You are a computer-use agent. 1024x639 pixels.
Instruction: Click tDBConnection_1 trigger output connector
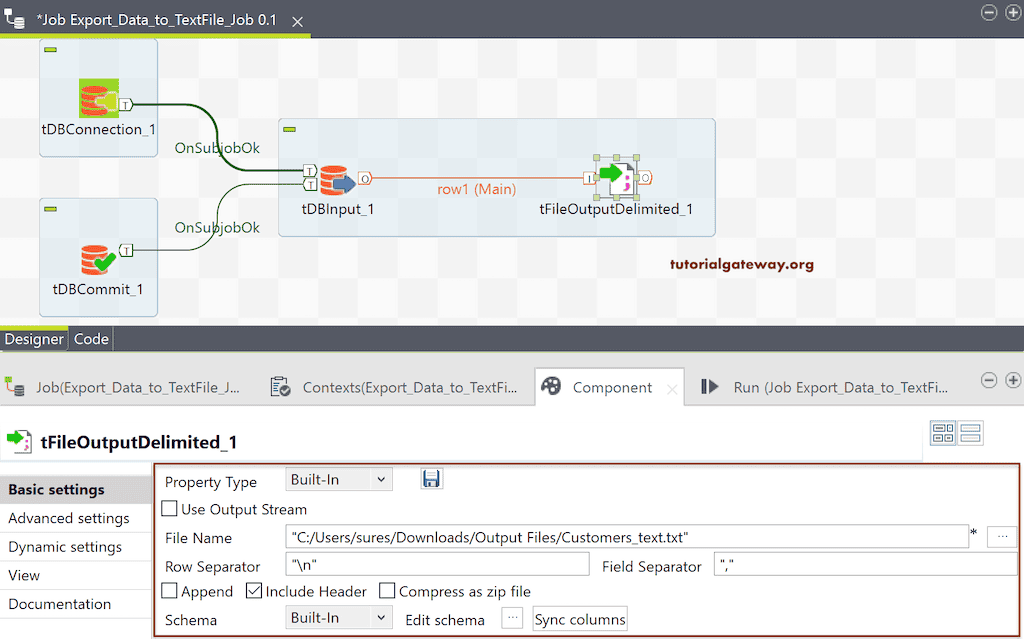[125, 105]
